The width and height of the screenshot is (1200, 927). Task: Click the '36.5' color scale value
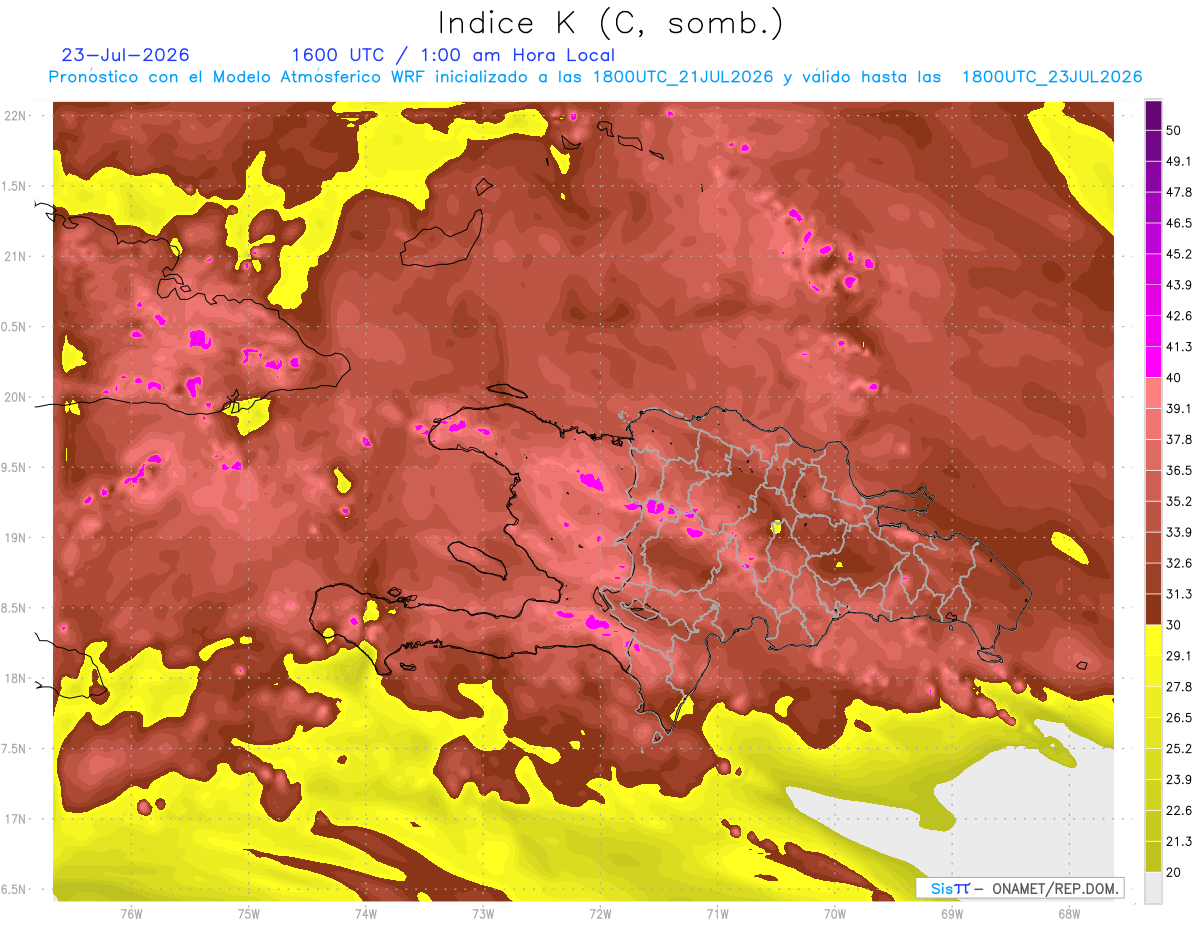1179,470
